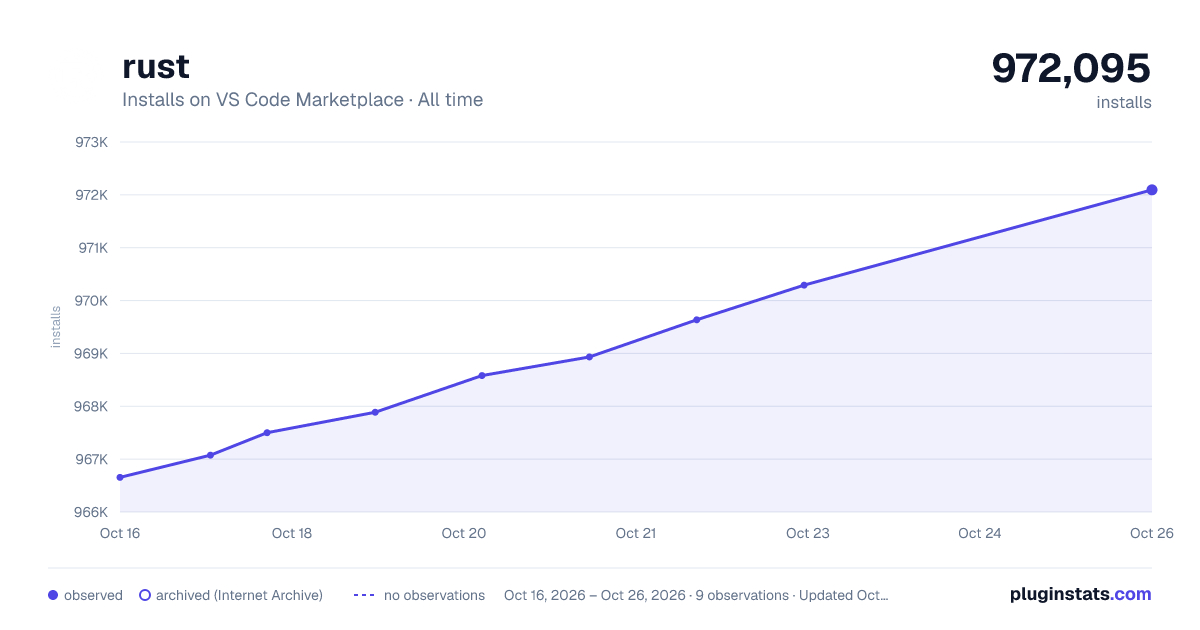The width and height of the screenshot is (1200, 630).
Task: Select the data point just above the 967K gridline
Action: (x=210, y=455)
